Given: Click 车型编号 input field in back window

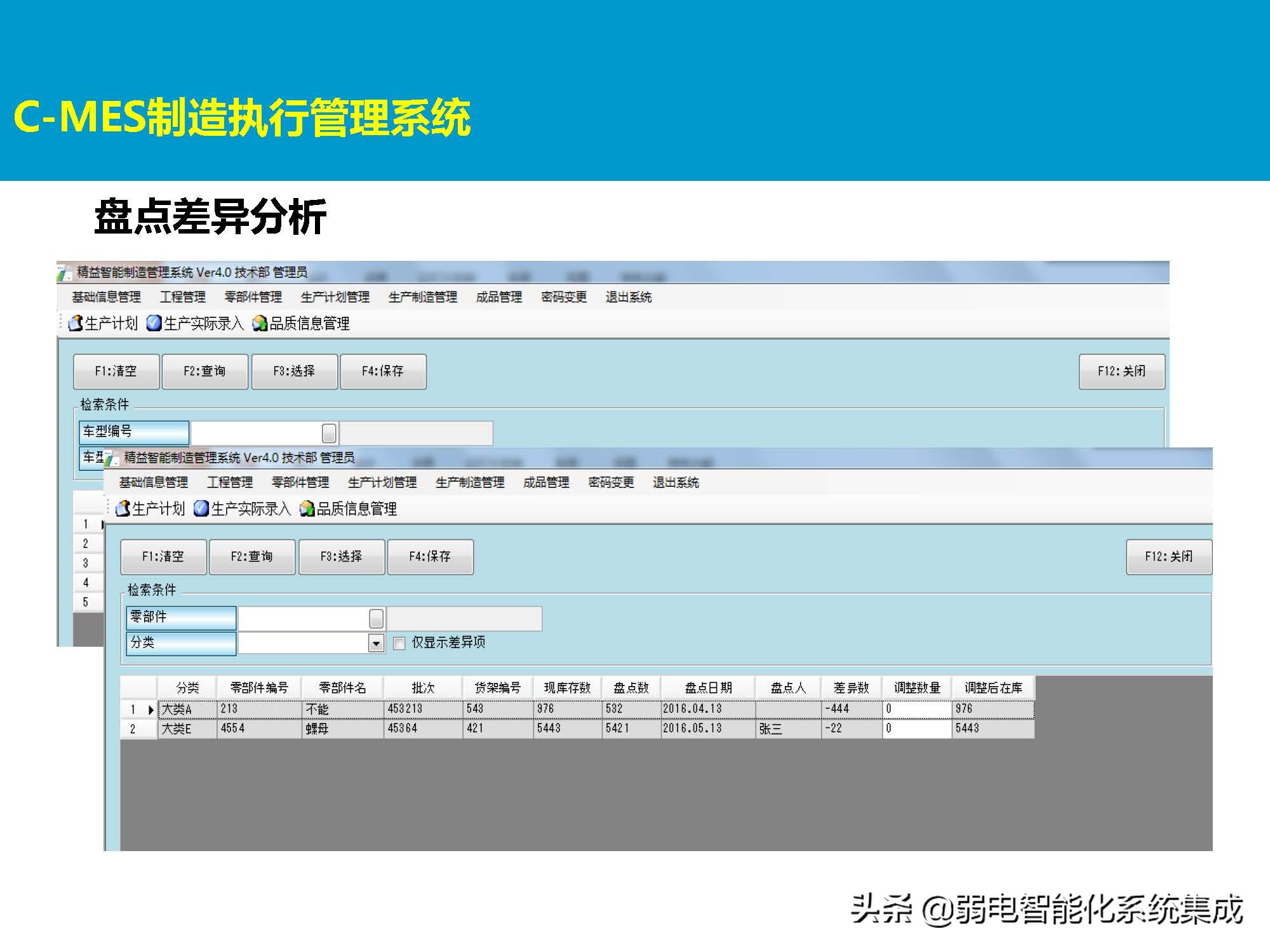Looking at the screenshot, I should pyautogui.click(x=257, y=433).
